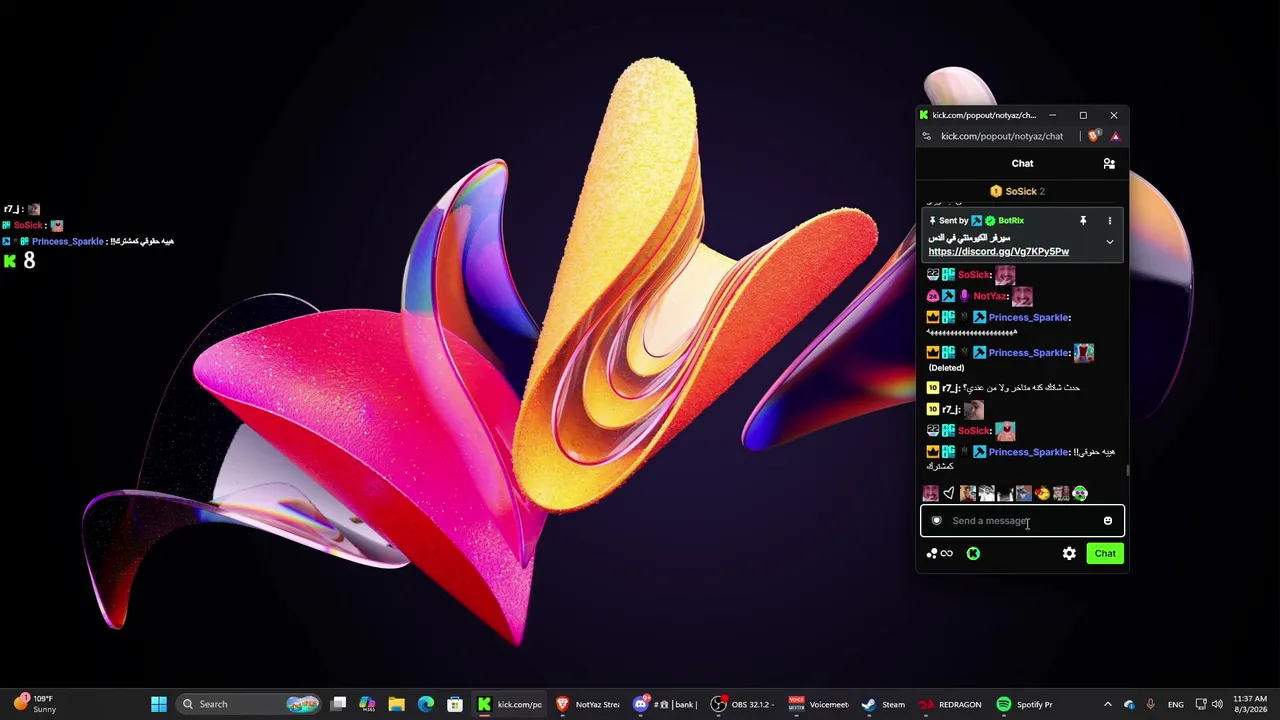Open Task View in taskbar
The height and width of the screenshot is (720, 1280).
(339, 704)
